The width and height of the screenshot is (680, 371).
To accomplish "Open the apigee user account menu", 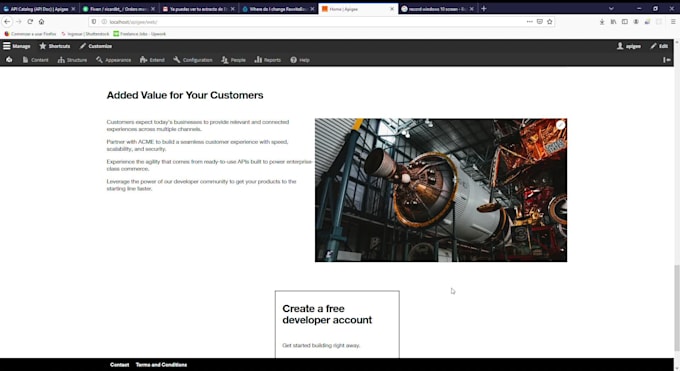I will point(629,46).
